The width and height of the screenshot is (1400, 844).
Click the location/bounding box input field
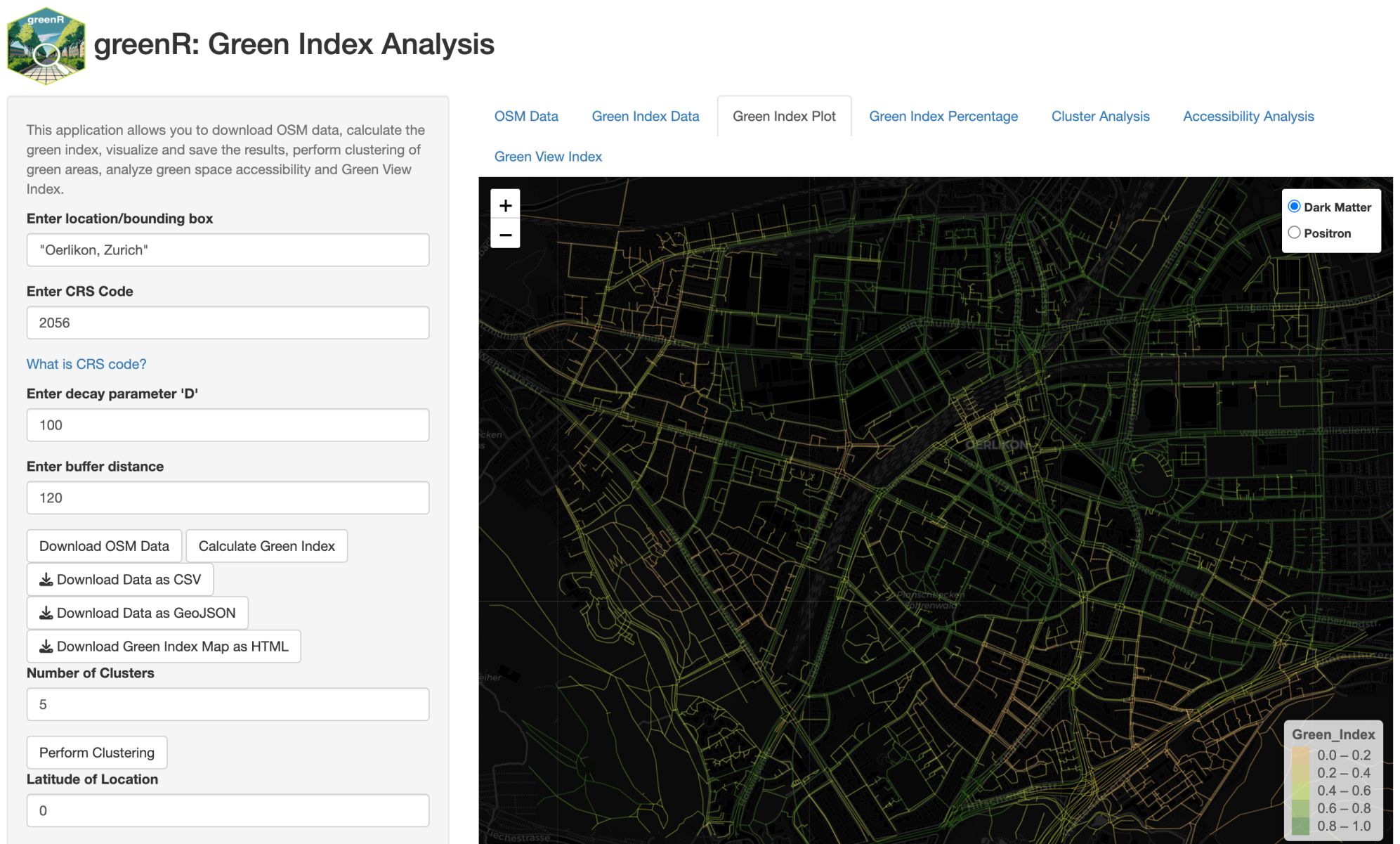pos(228,250)
